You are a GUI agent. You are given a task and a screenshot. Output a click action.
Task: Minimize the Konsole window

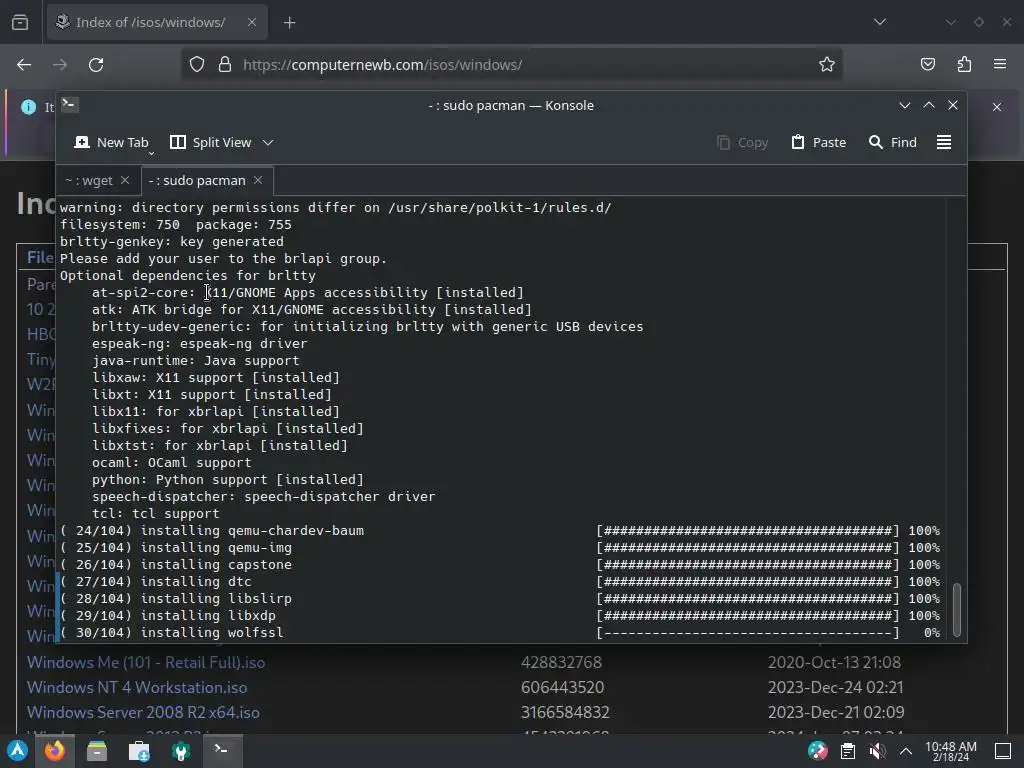coord(904,105)
